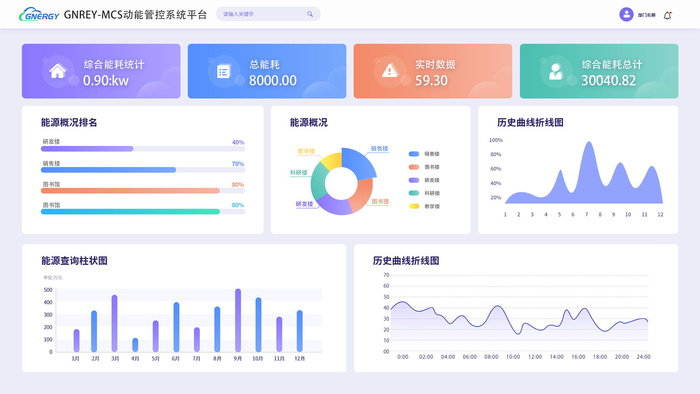This screenshot has width=700, height=394.
Task: Focus the keyword search input field
Action: click(x=268, y=14)
